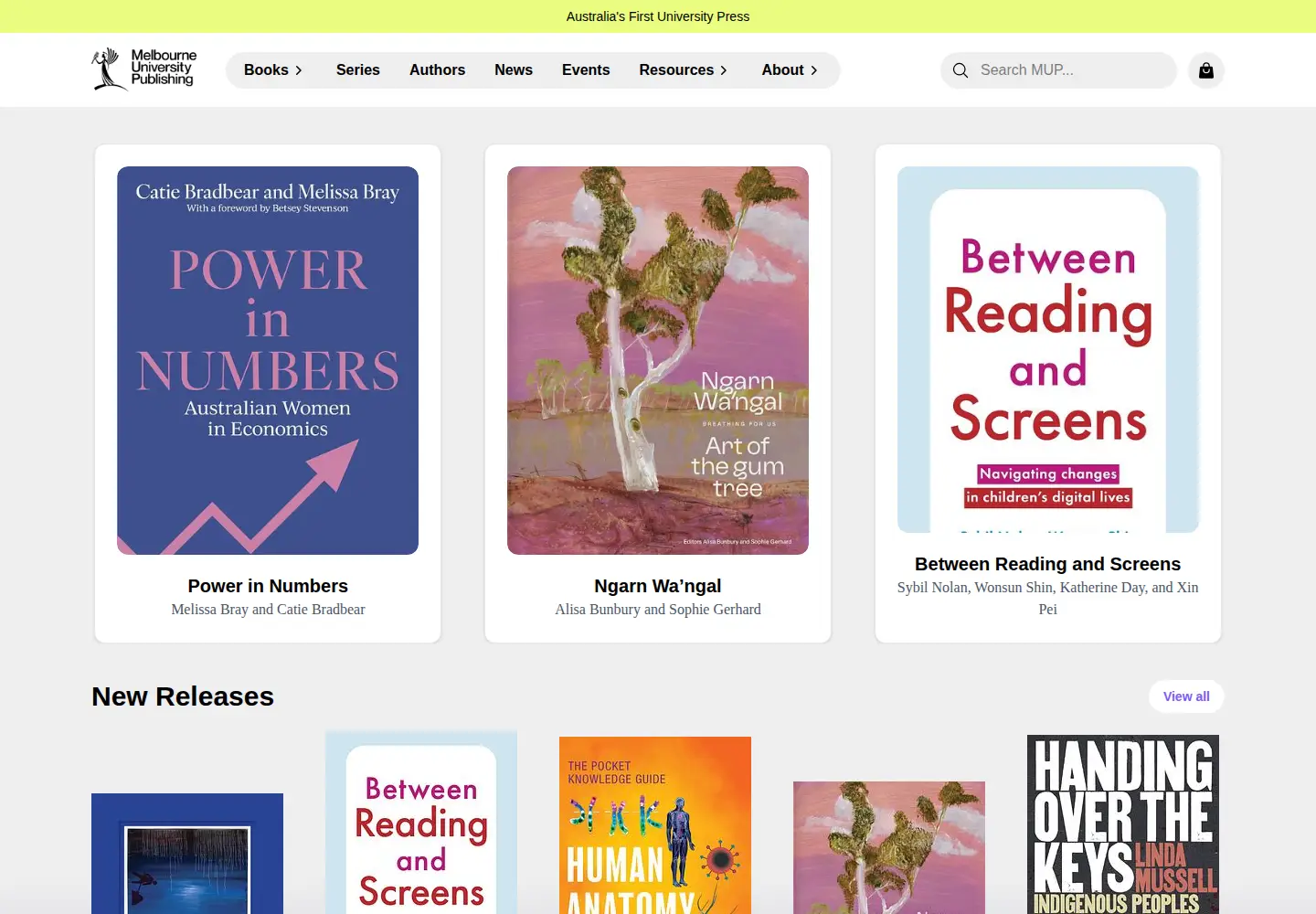1316x914 pixels.
Task: Open the Events page
Action: pos(586,70)
